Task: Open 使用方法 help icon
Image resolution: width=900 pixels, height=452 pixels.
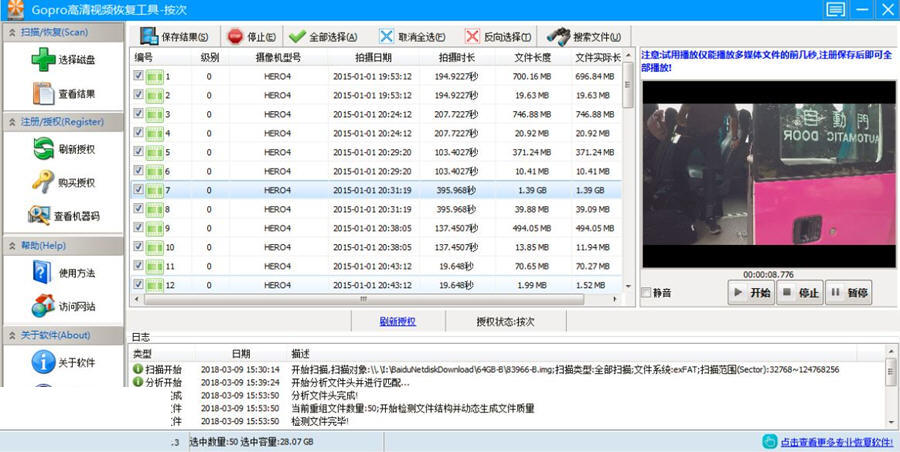Action: tap(42, 272)
